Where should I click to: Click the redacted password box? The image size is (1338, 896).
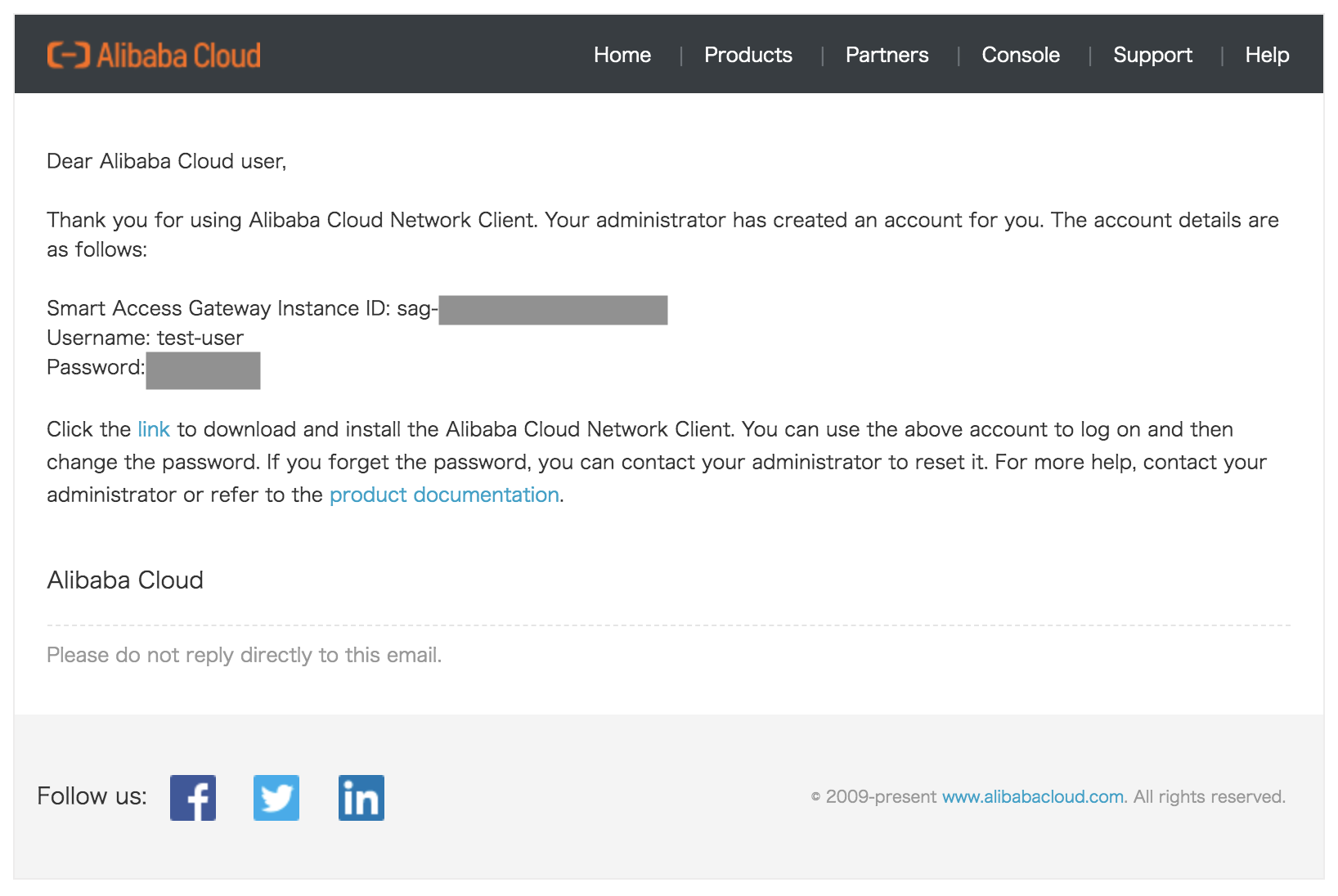(203, 370)
